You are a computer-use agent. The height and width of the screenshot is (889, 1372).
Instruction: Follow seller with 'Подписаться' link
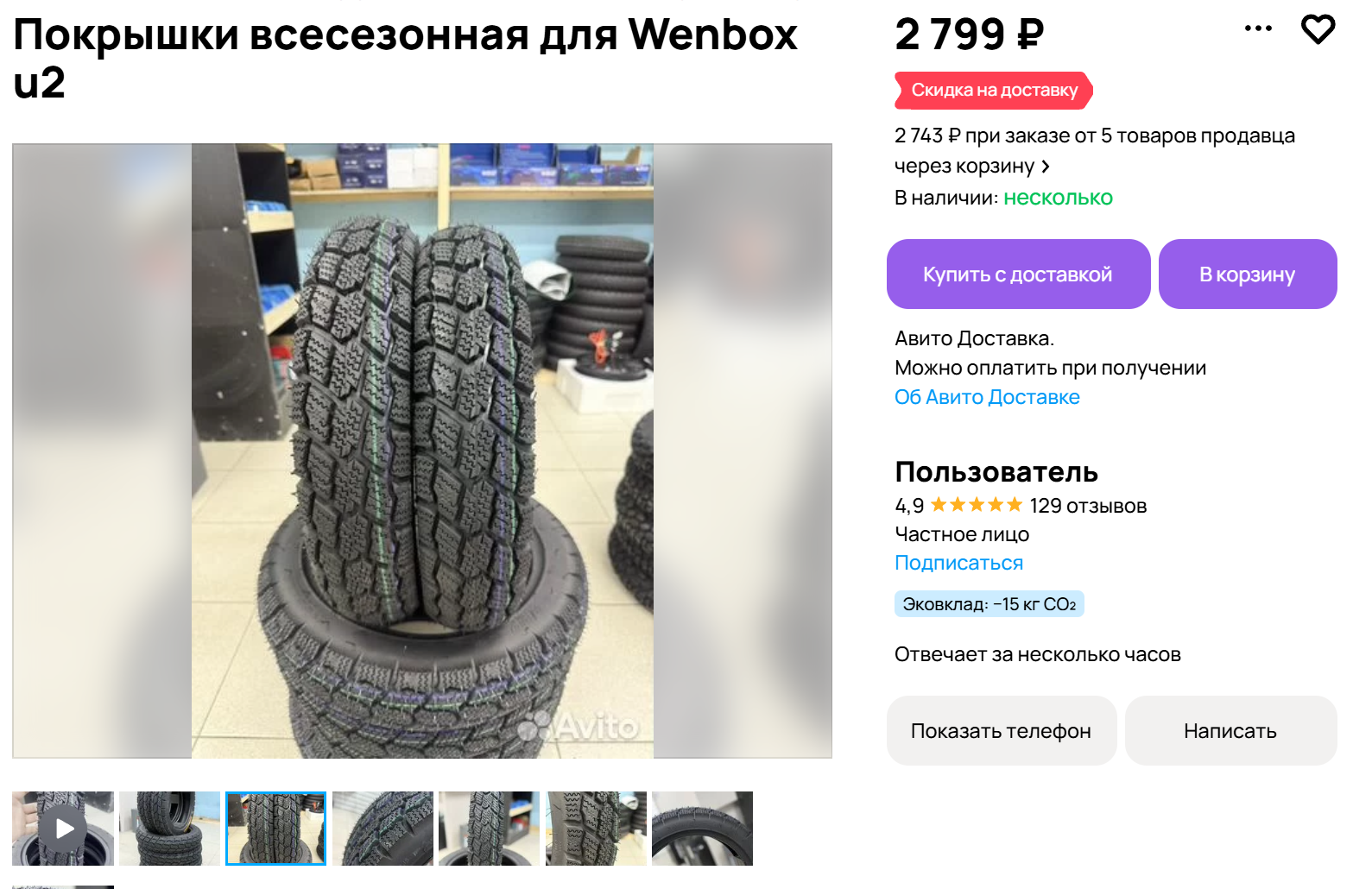[x=958, y=563]
